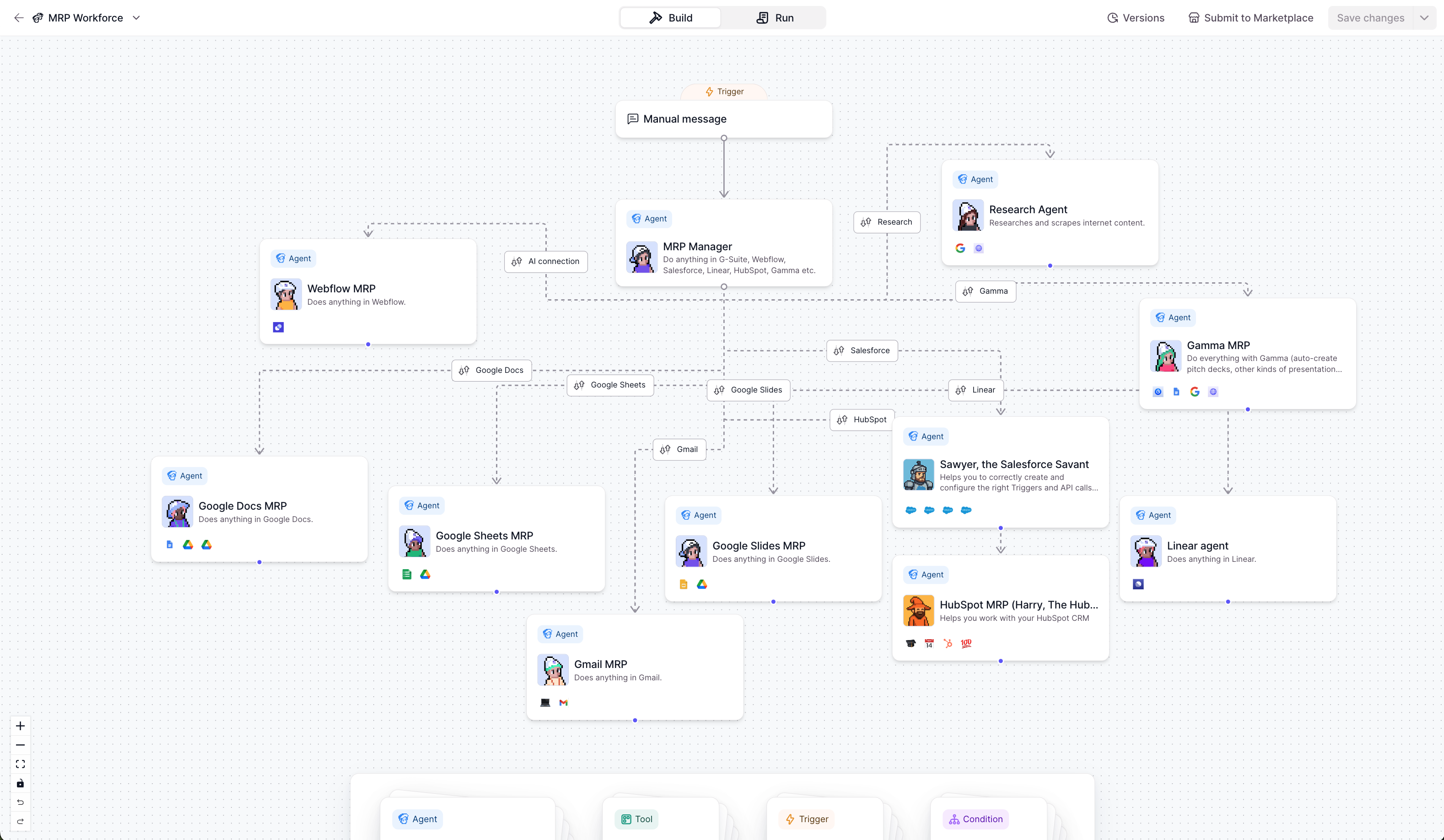
Task: Toggle the canvas lock
Action: point(21,783)
